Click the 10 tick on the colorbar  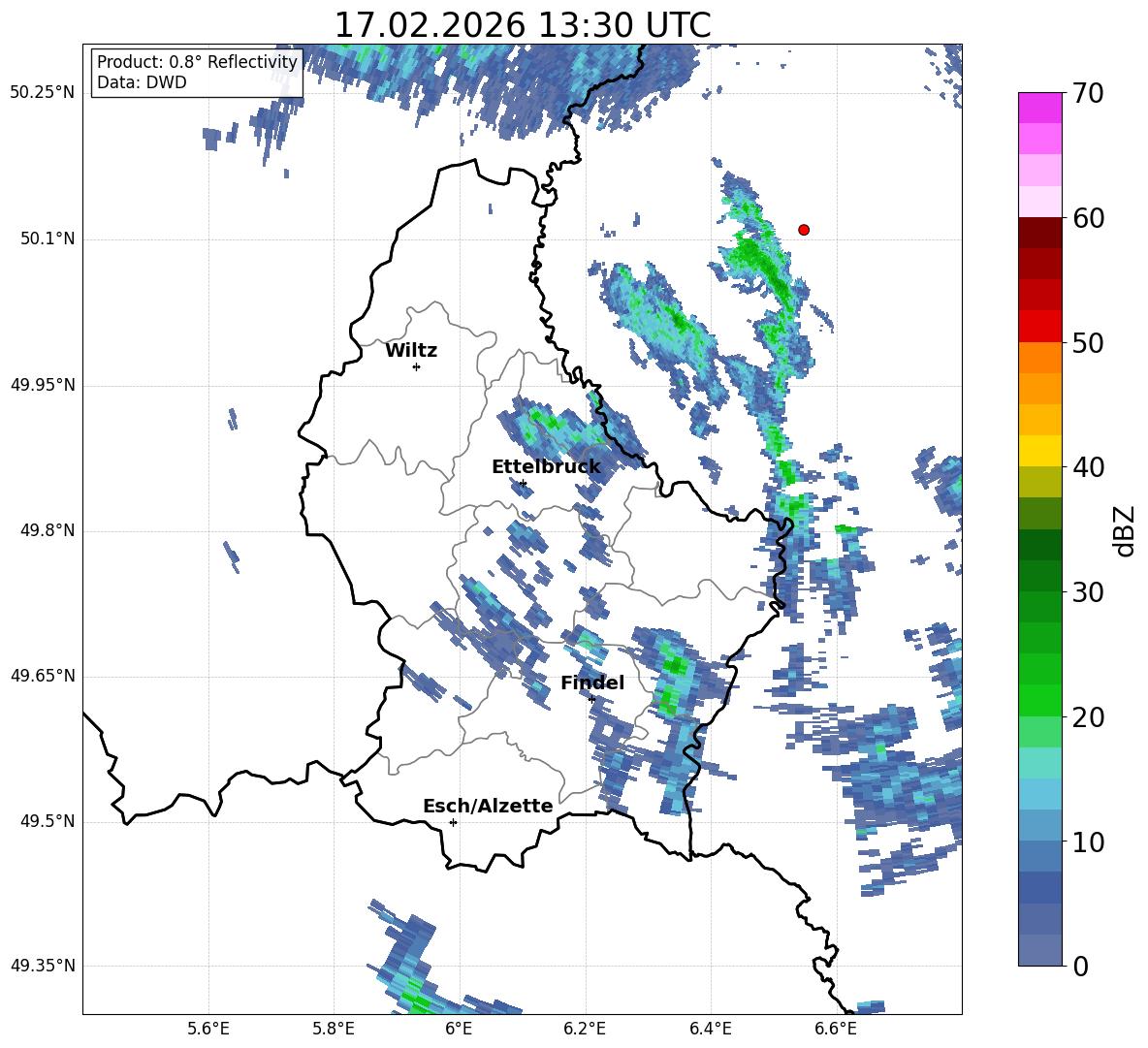pos(1087,842)
